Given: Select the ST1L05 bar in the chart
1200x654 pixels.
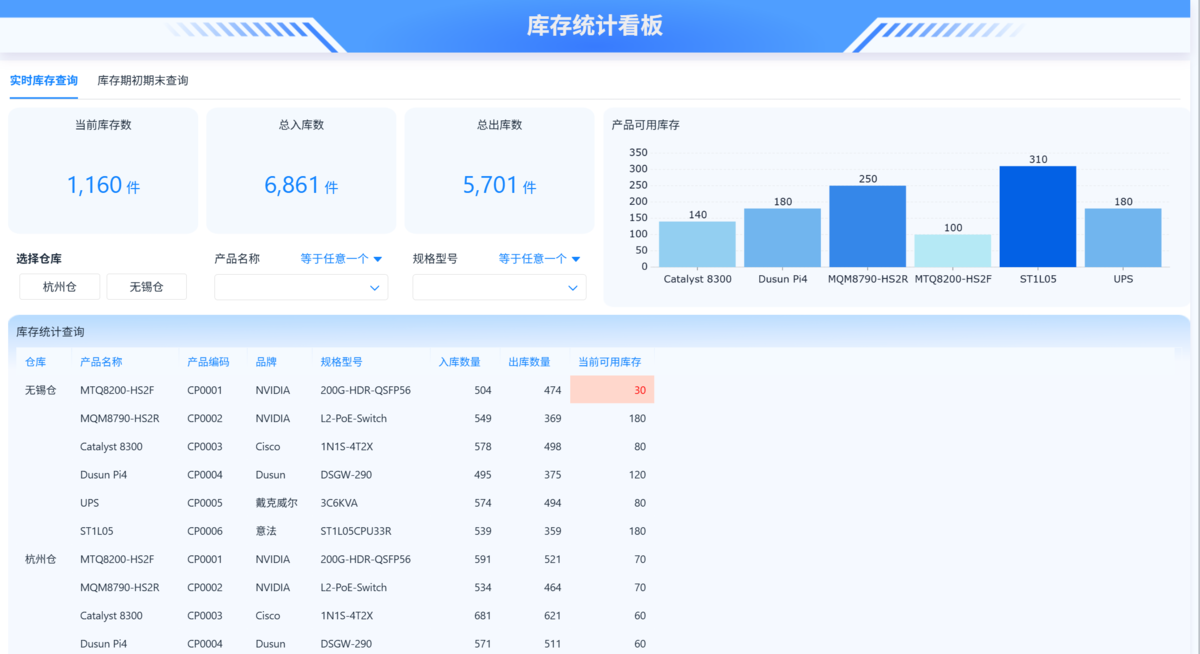Looking at the screenshot, I should point(1037,215).
